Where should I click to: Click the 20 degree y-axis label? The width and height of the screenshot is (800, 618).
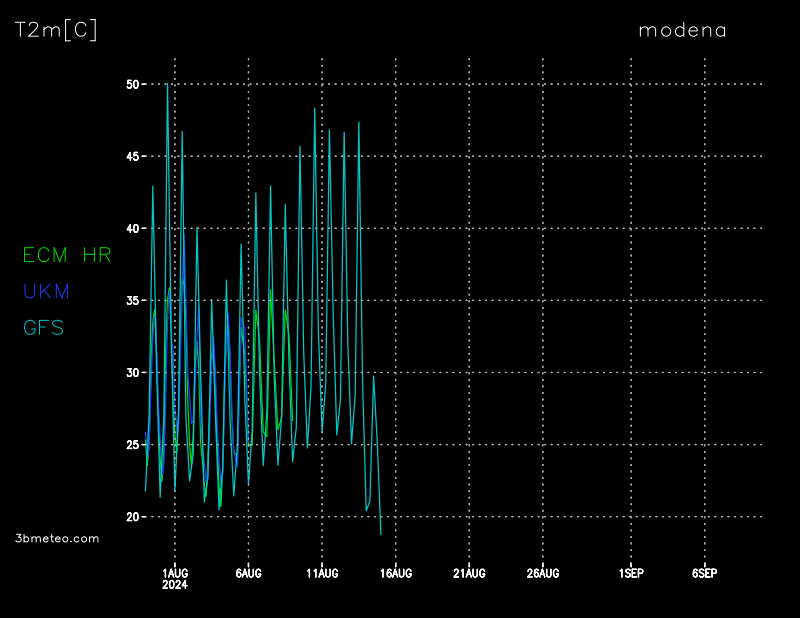(x=132, y=516)
